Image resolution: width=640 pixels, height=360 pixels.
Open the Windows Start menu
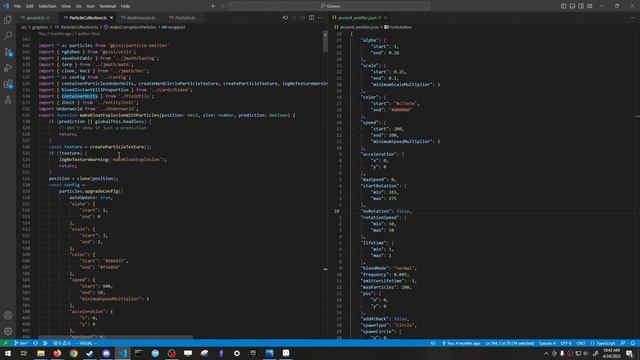click(x=8, y=353)
